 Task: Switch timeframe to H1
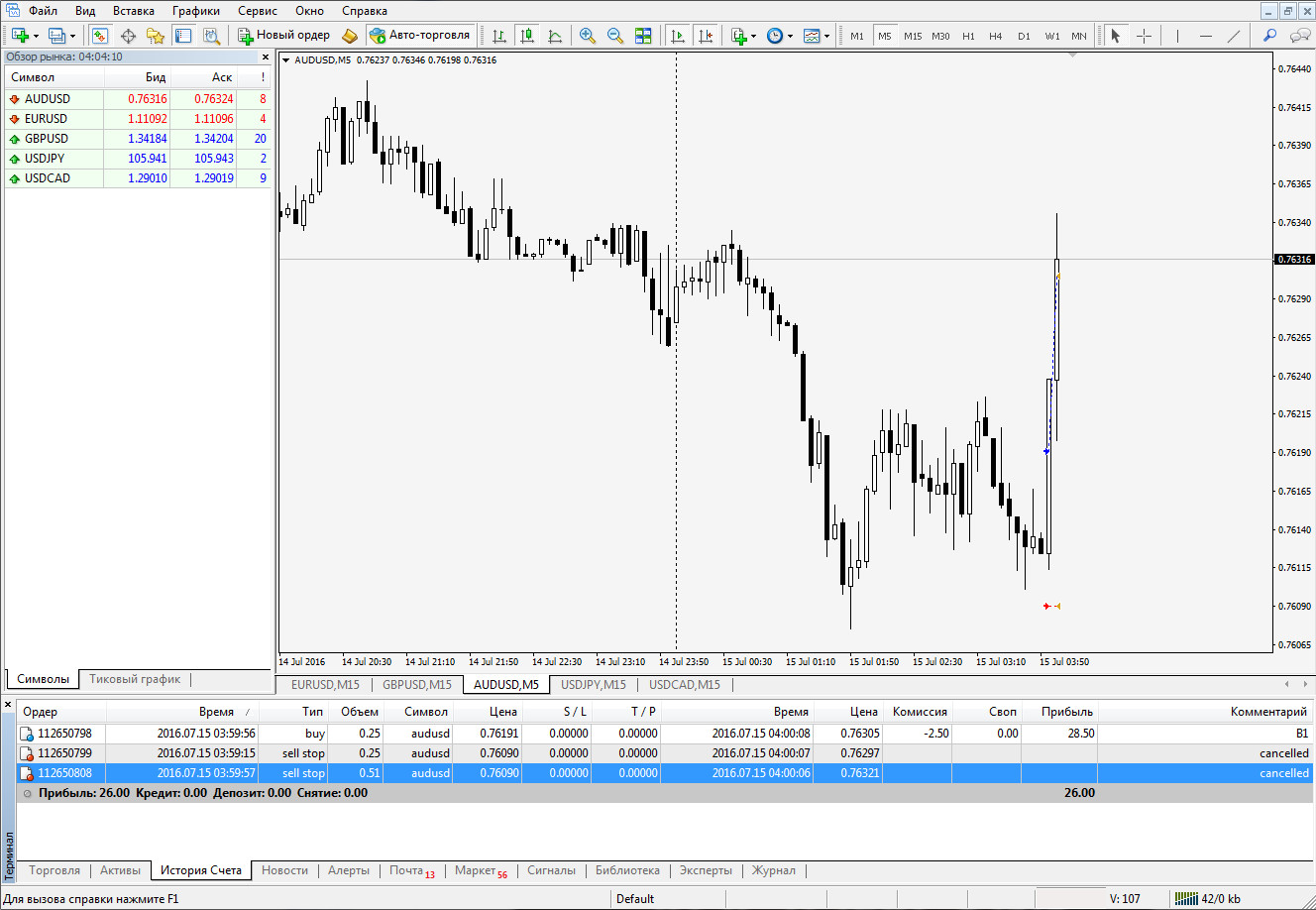point(968,36)
